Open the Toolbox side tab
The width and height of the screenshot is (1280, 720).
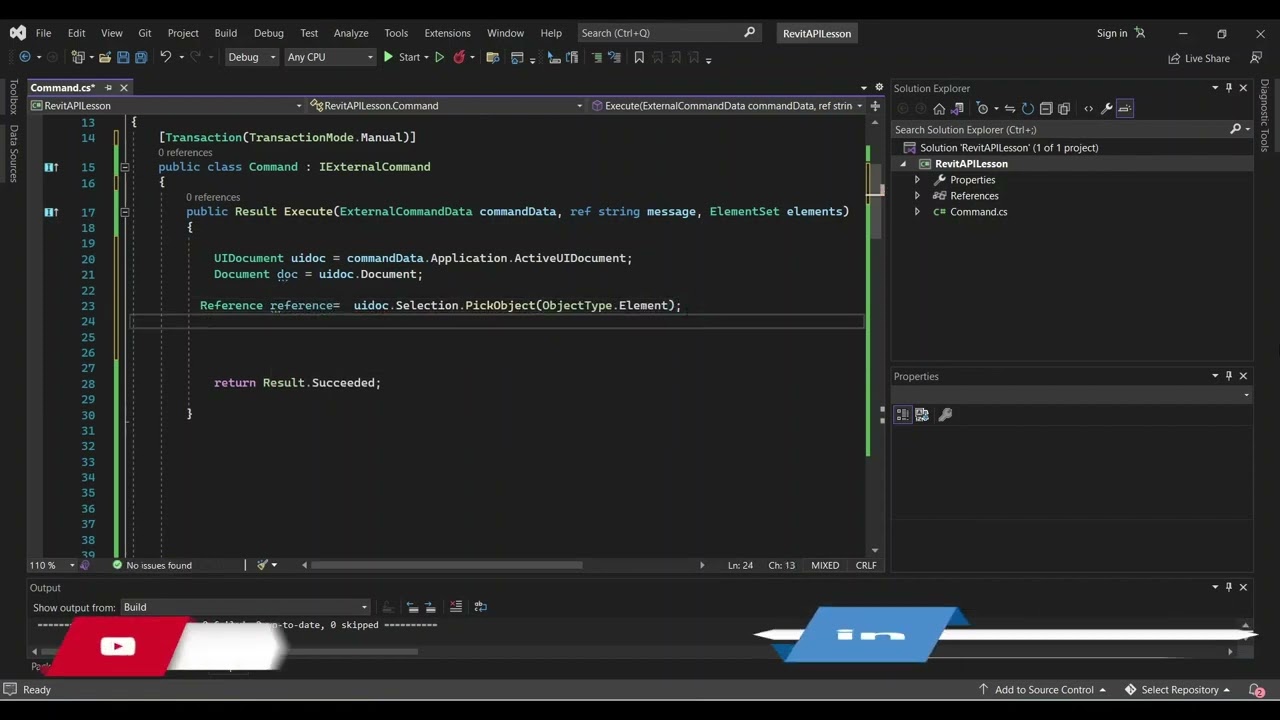(x=14, y=98)
